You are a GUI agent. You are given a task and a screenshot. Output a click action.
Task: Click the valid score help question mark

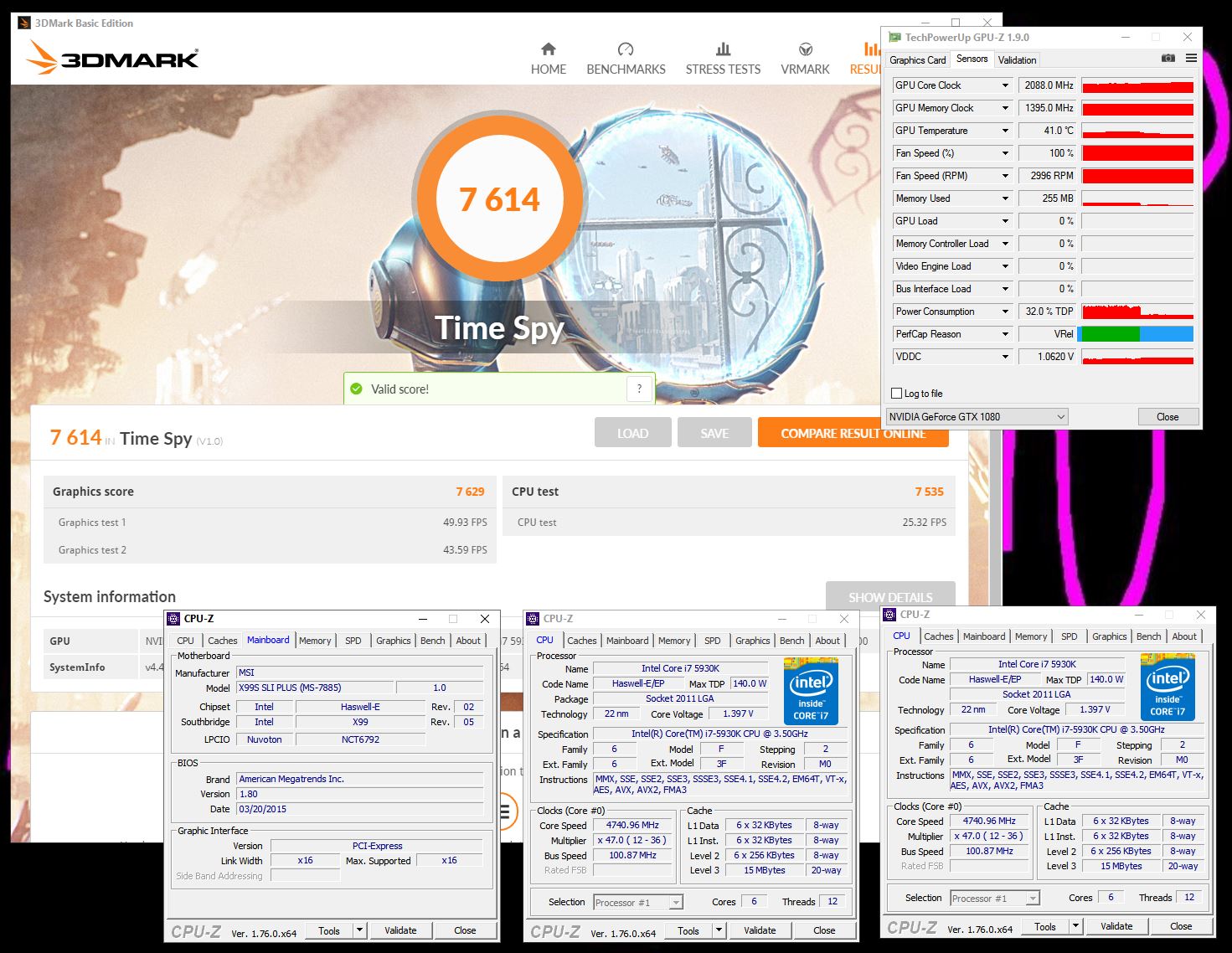639,389
